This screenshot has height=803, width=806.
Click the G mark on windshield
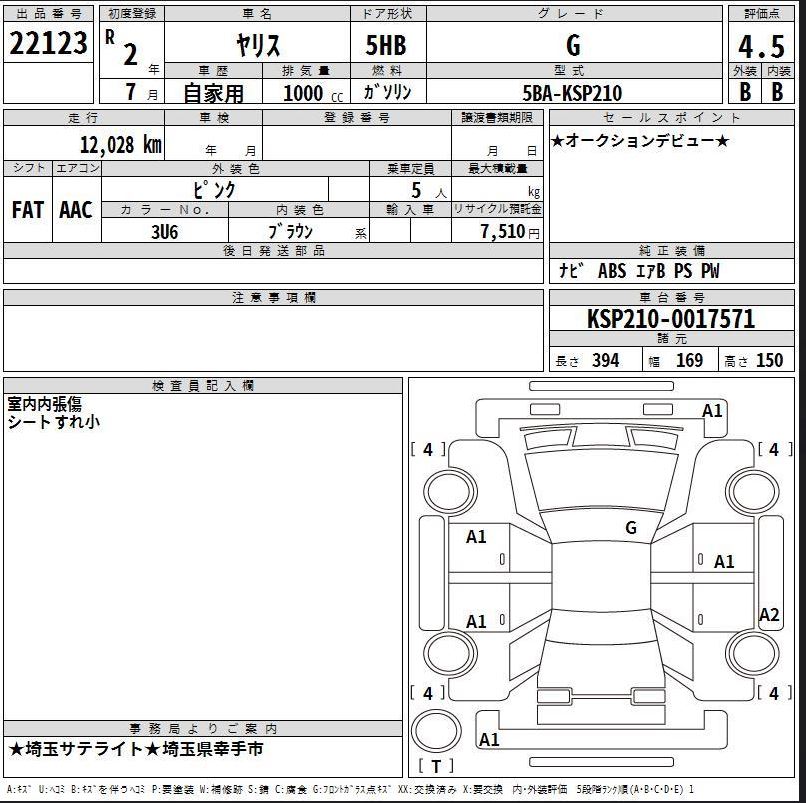pyautogui.click(x=631, y=527)
